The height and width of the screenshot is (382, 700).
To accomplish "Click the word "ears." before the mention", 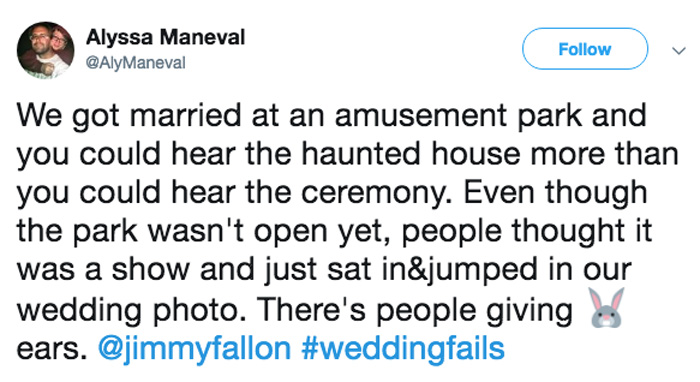I will pyautogui.click(x=51, y=349).
